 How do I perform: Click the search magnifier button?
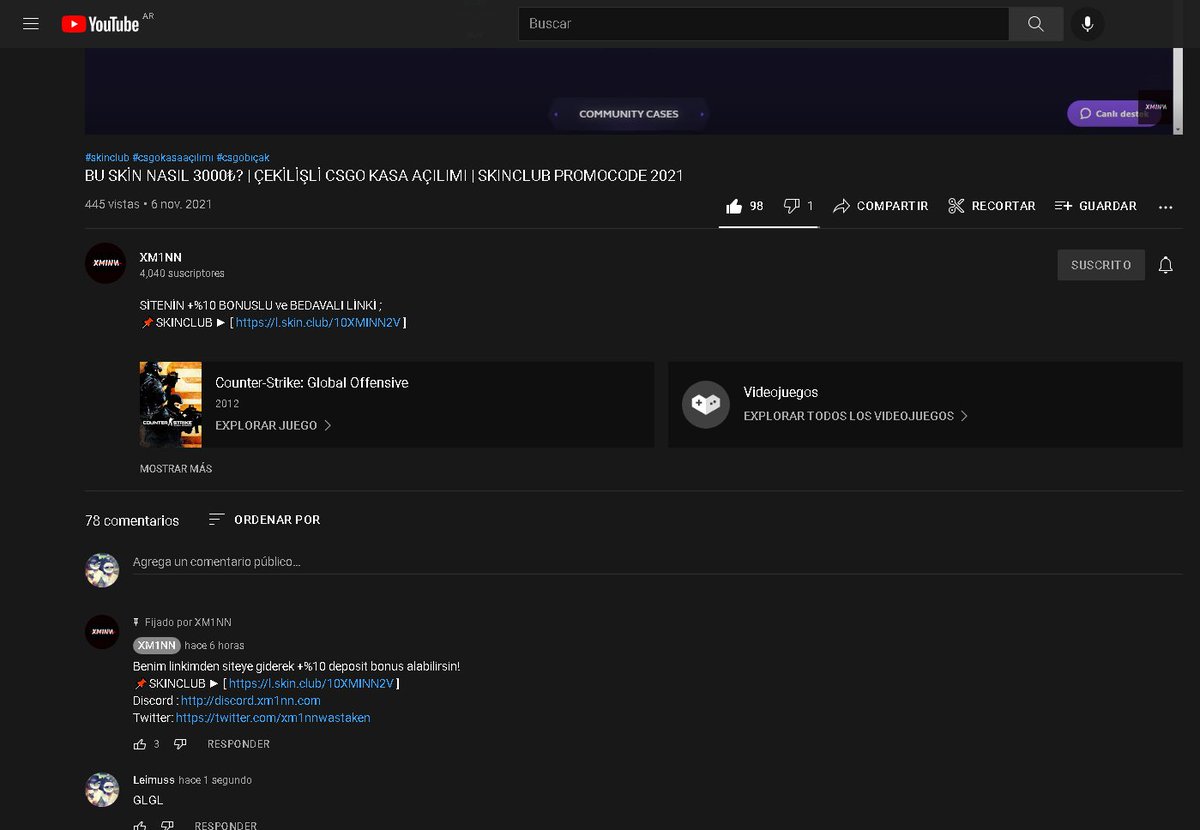point(1035,24)
